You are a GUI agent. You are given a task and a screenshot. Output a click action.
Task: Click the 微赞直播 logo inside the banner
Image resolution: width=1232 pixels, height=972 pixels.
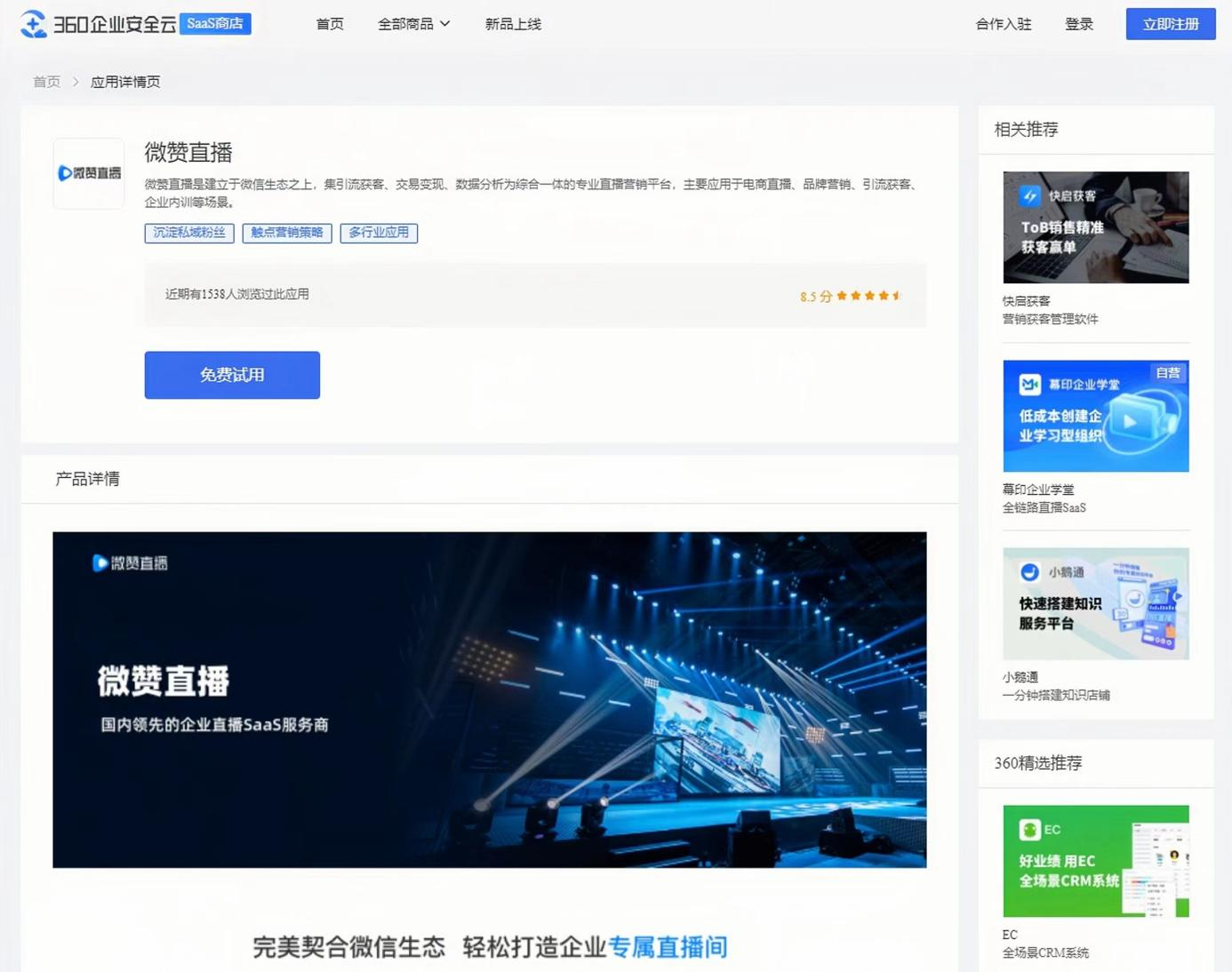point(130,563)
